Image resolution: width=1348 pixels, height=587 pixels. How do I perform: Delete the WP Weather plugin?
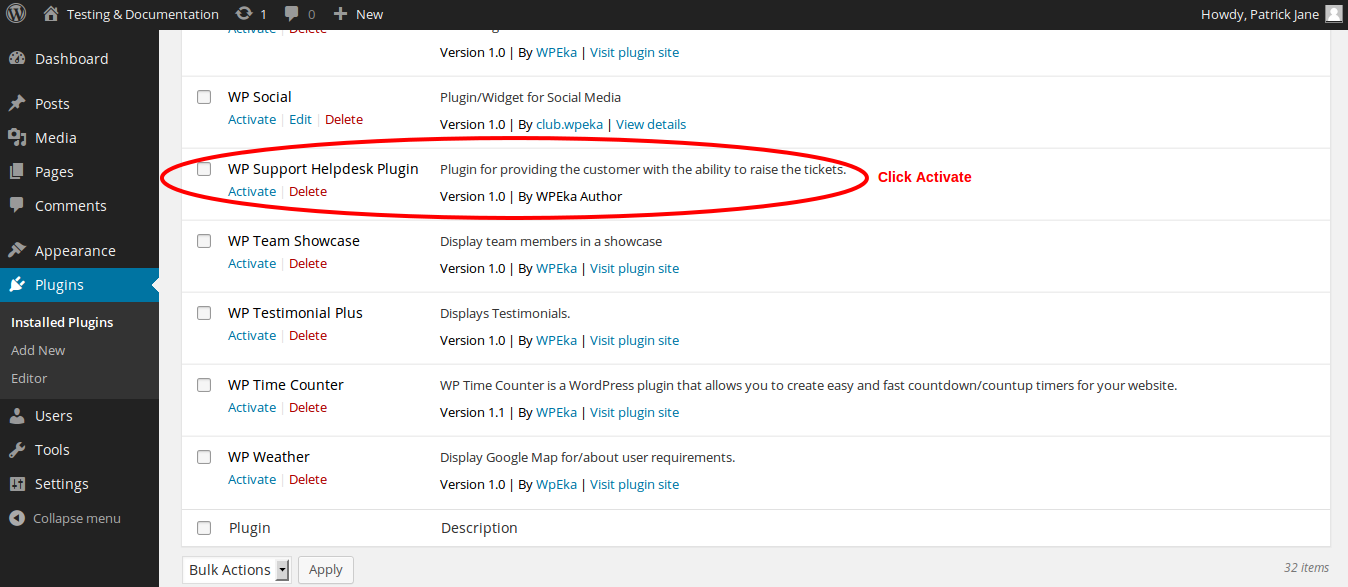click(x=308, y=479)
